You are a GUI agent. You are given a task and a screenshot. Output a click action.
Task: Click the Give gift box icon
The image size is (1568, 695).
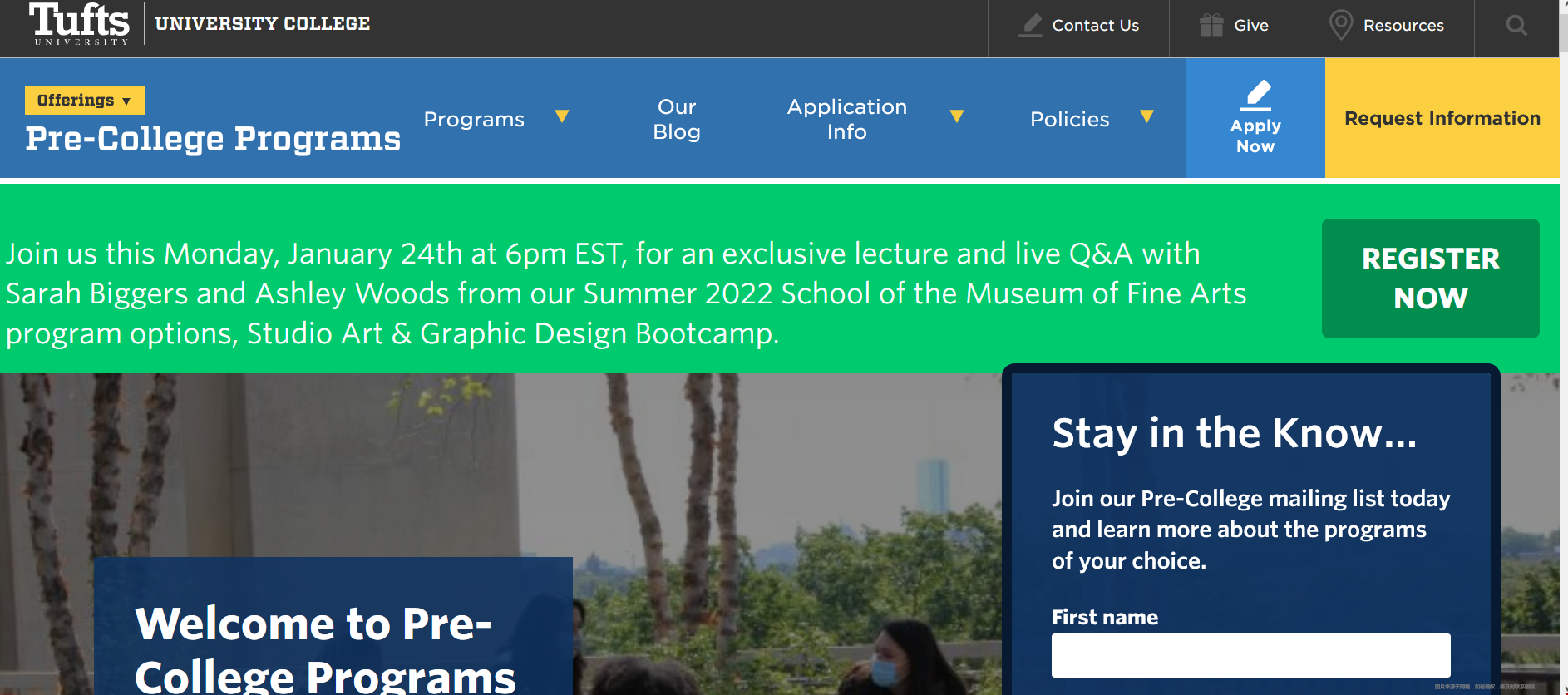(x=1211, y=25)
